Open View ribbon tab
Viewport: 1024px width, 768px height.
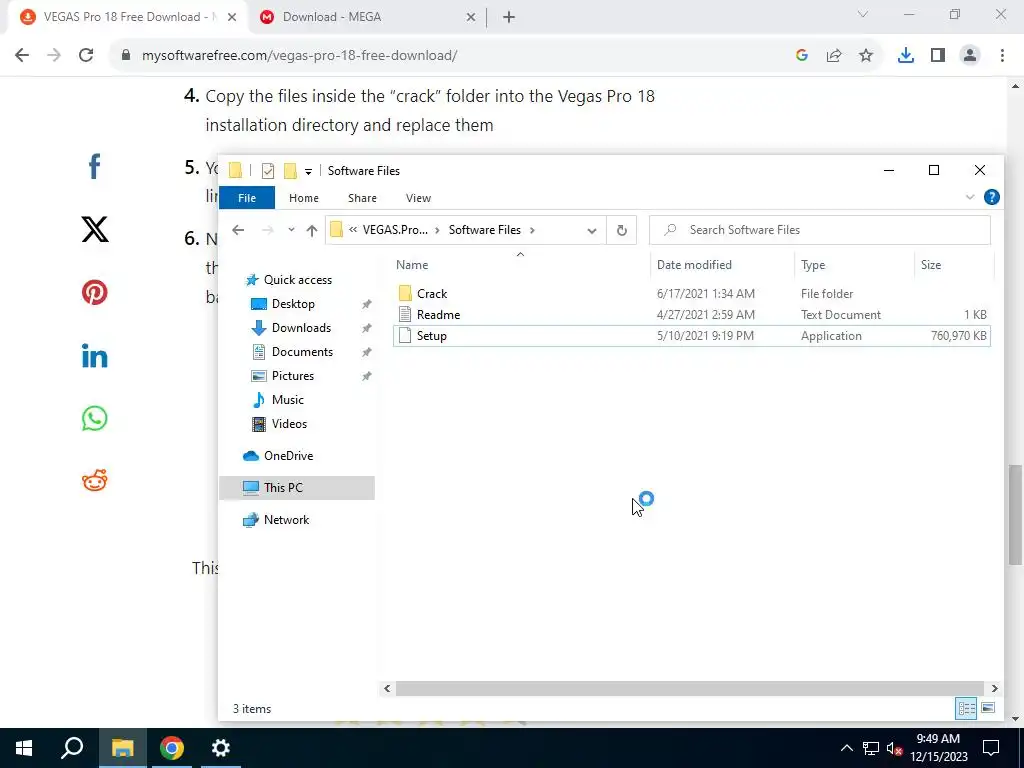coord(419,198)
